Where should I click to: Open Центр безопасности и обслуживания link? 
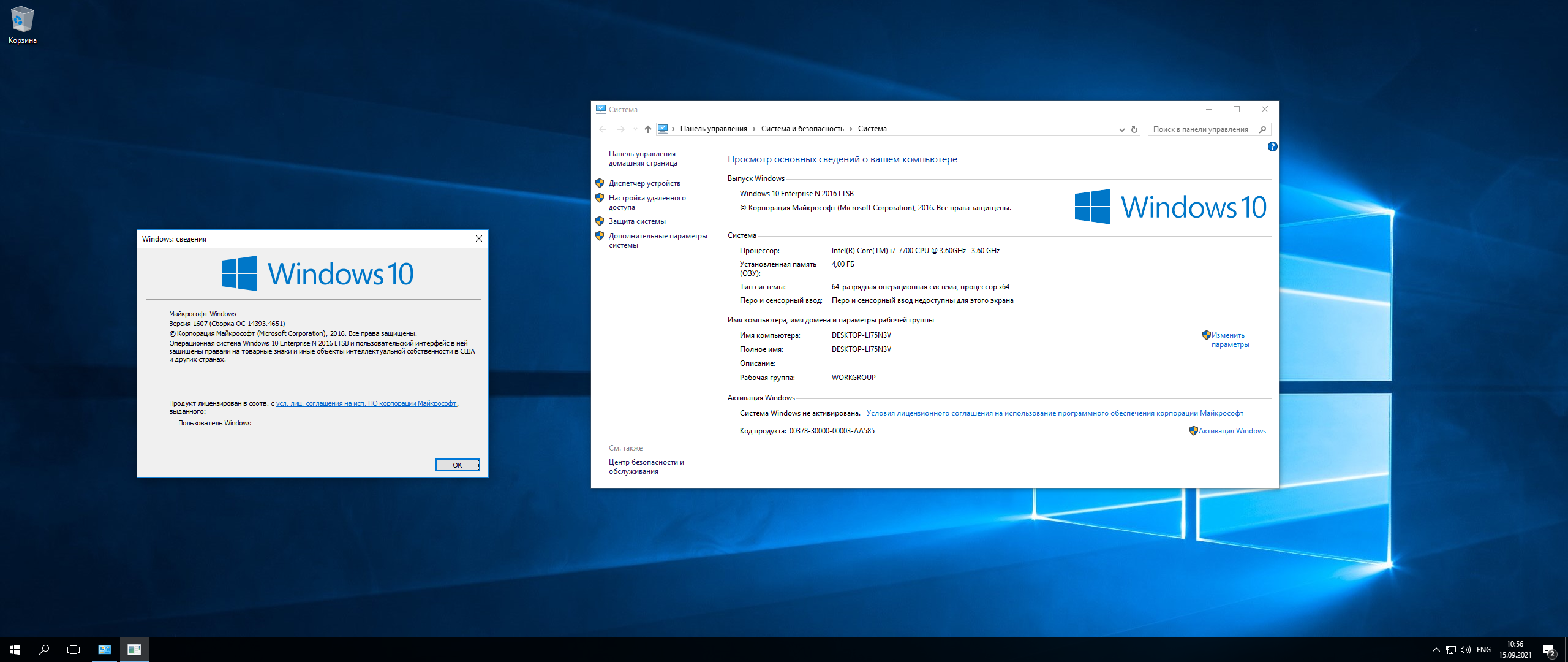tap(646, 466)
